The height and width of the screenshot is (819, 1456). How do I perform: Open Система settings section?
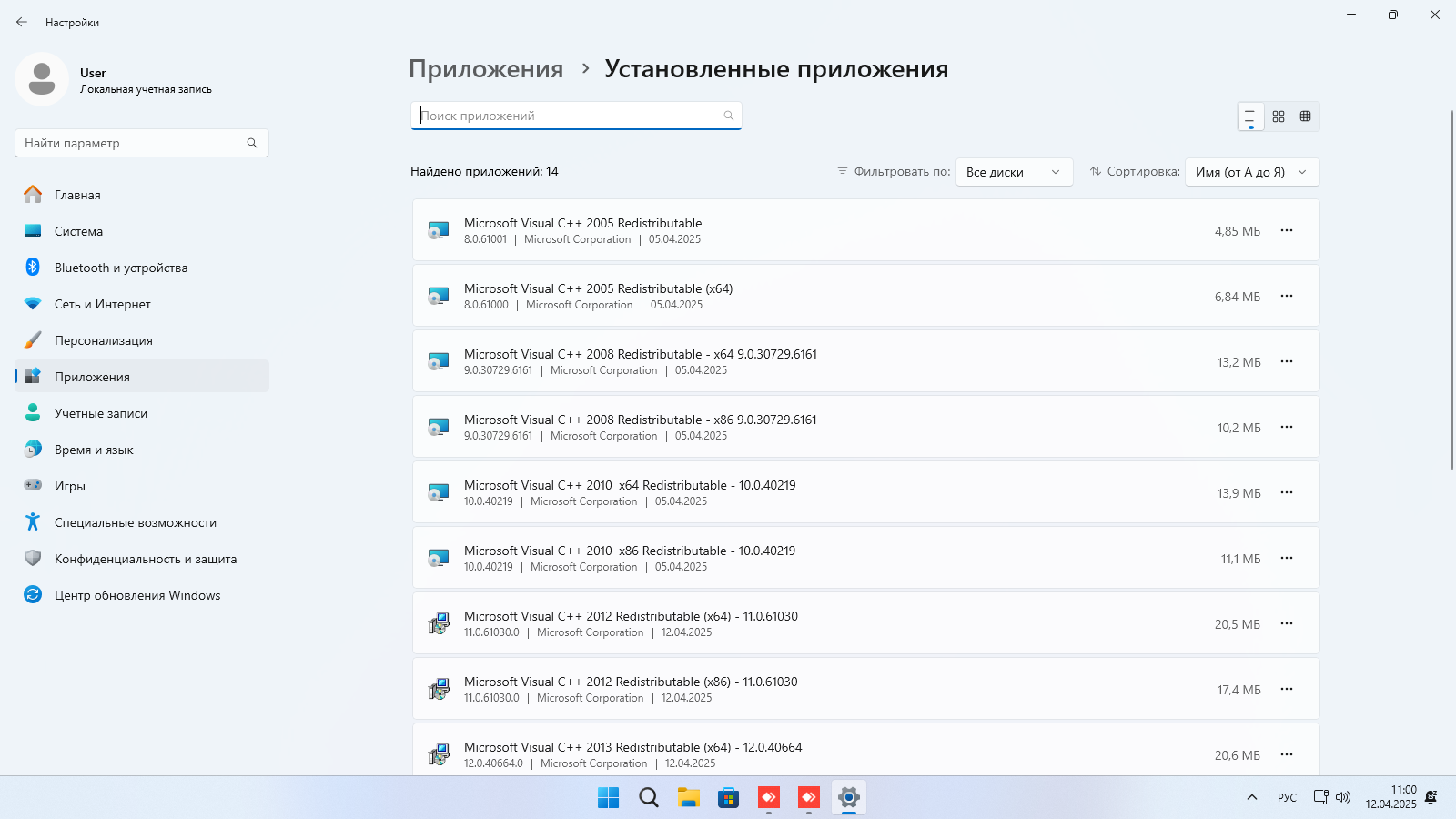click(x=142, y=231)
